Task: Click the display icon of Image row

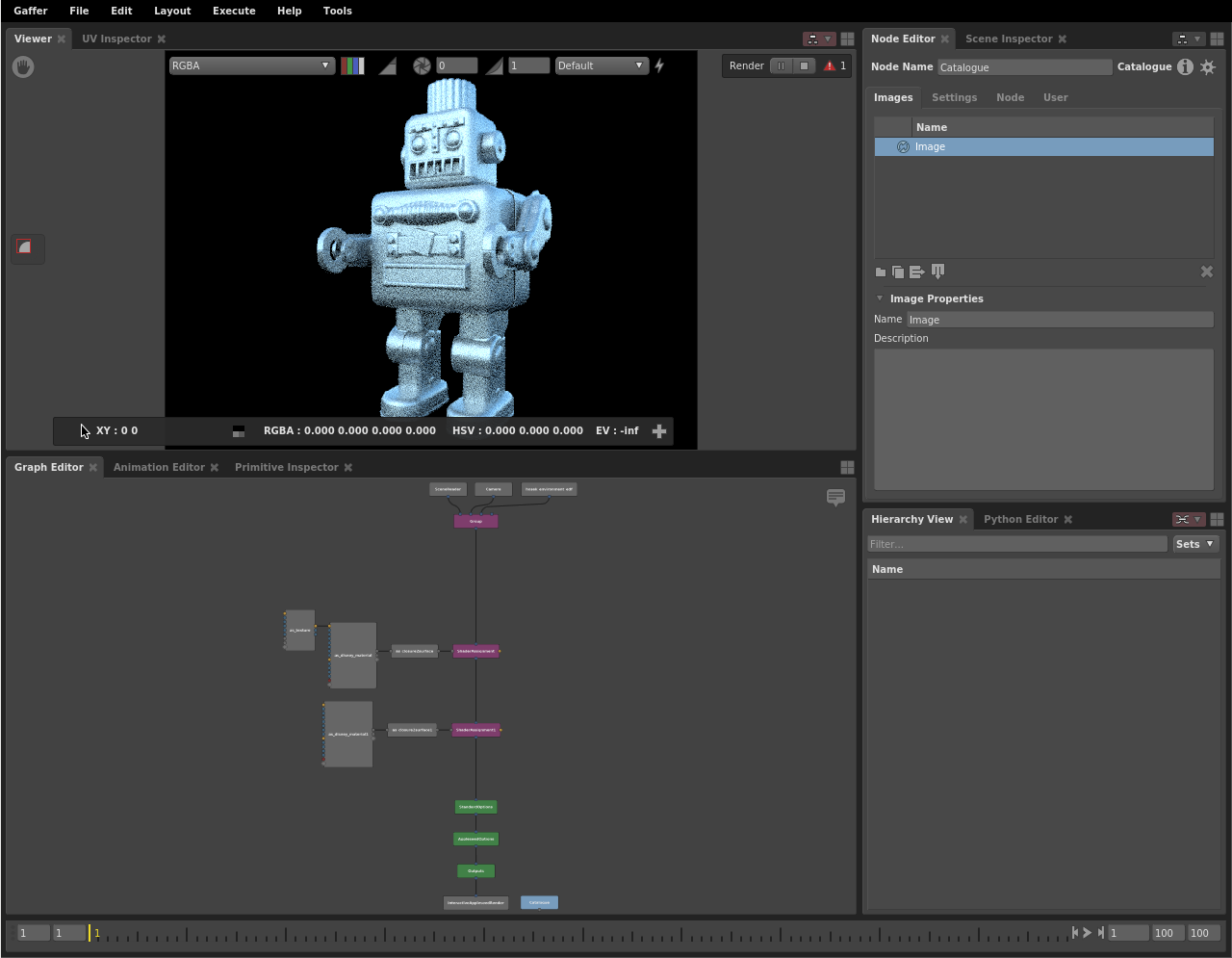Action: pos(903,146)
